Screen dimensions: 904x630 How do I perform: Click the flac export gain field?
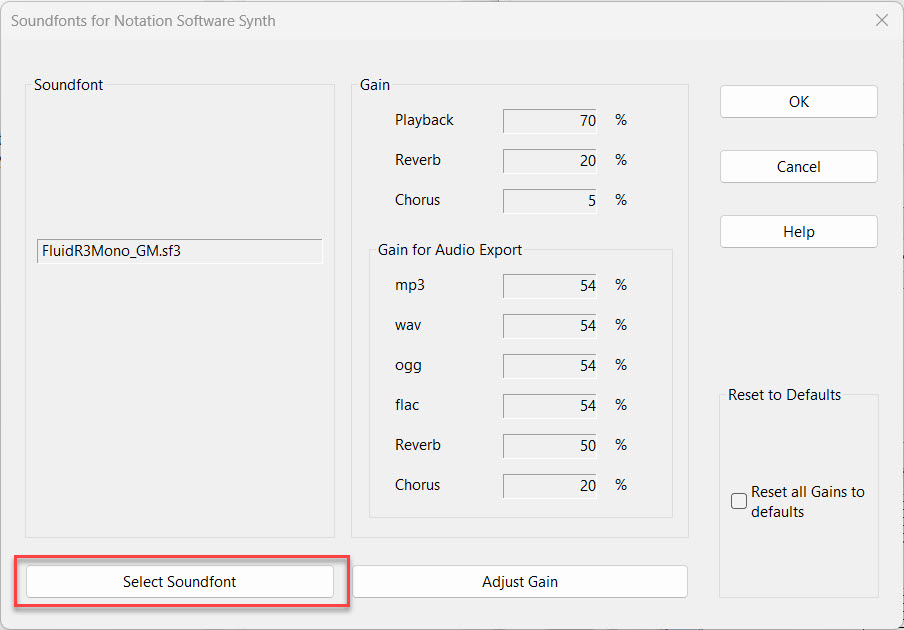(549, 406)
